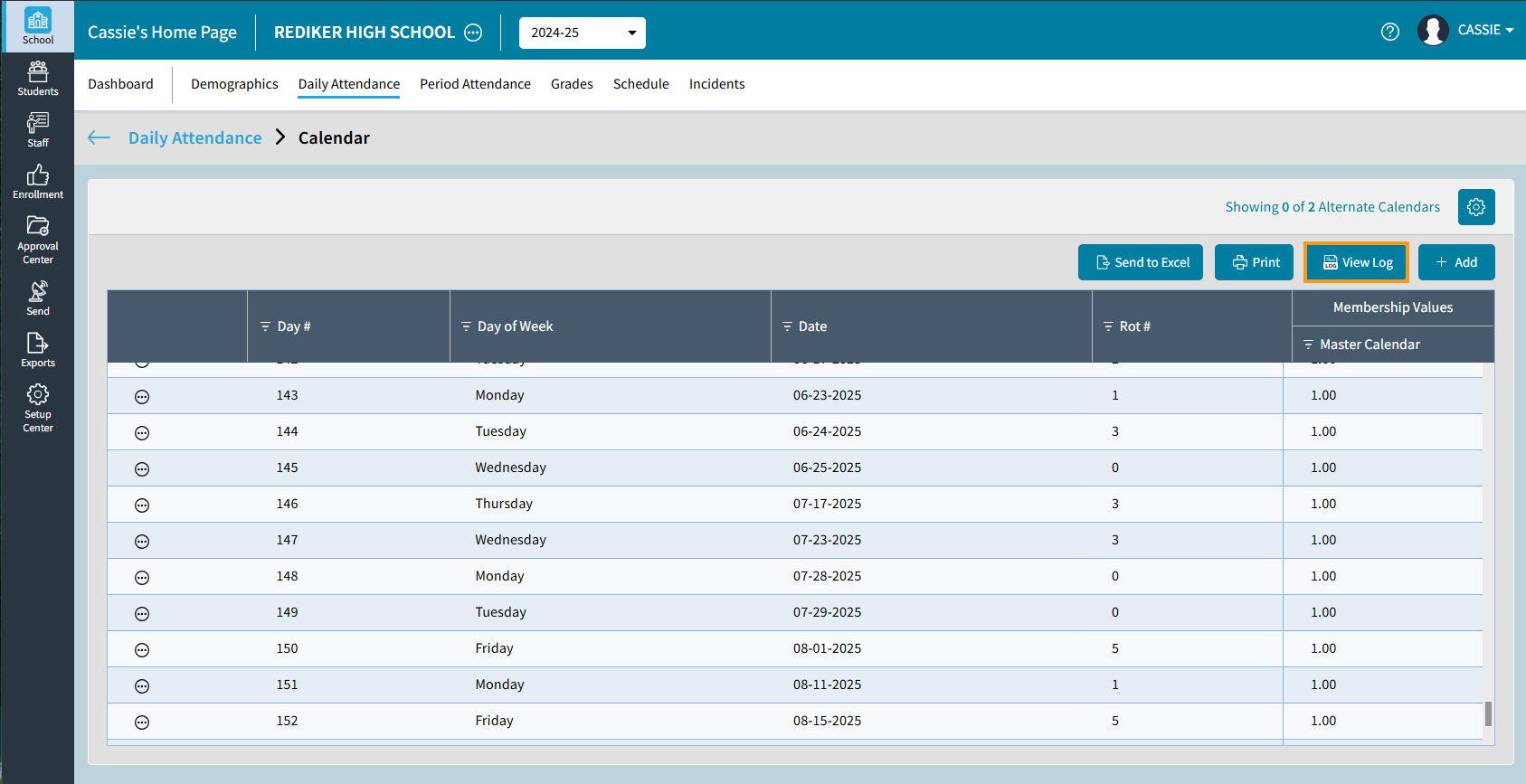Click the Calendar breadcrumb text
1526x784 pixels.
[x=334, y=137]
